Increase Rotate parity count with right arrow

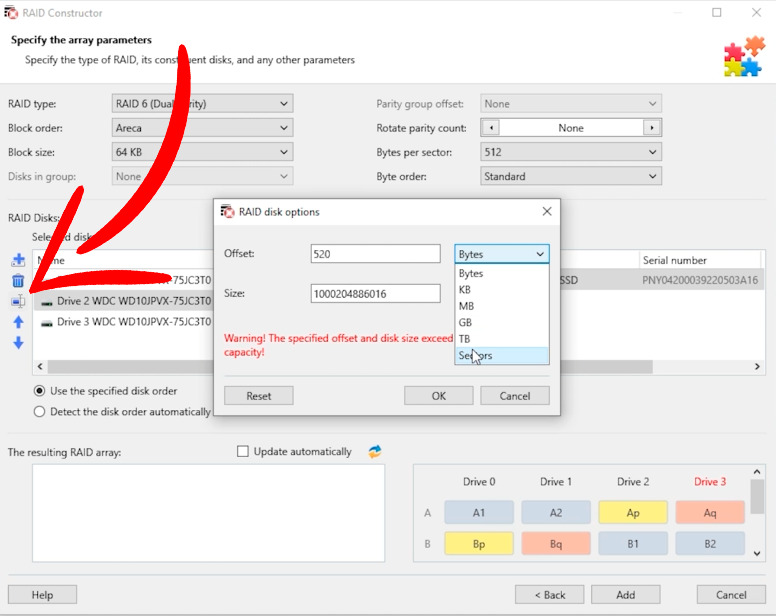click(652, 128)
